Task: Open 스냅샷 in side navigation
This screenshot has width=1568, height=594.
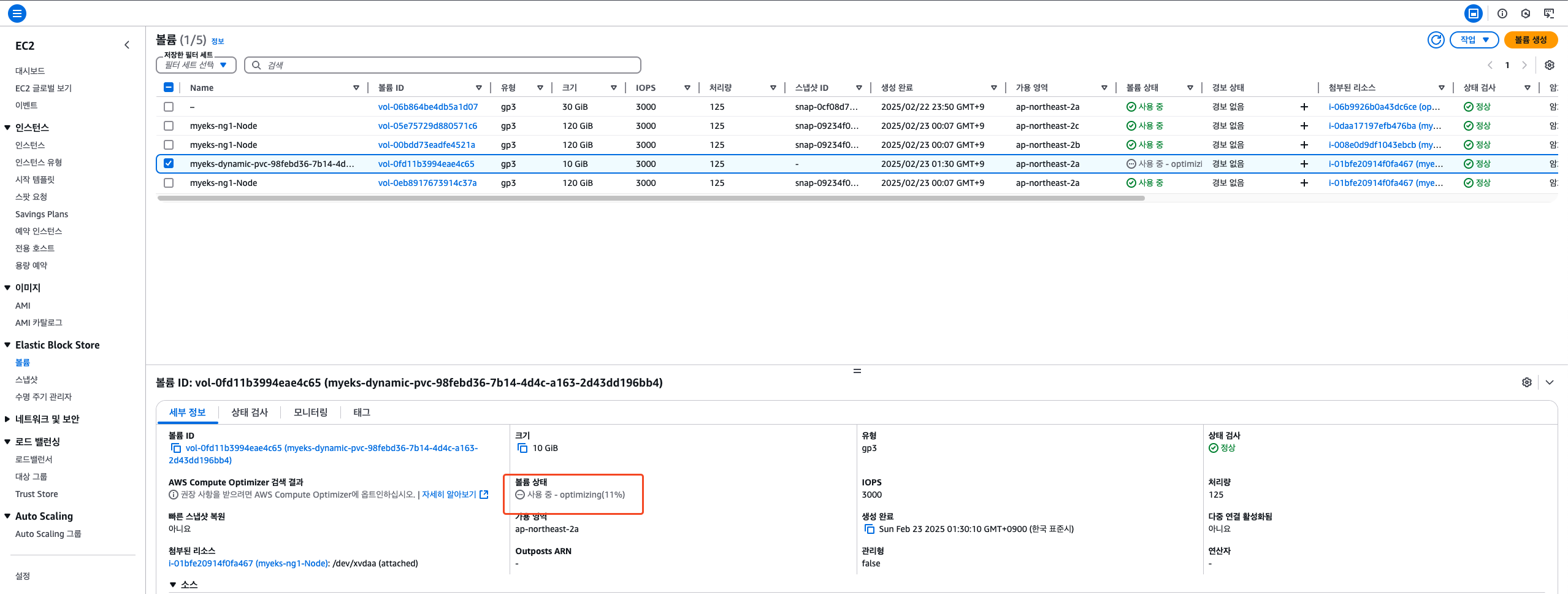Action: (26, 380)
